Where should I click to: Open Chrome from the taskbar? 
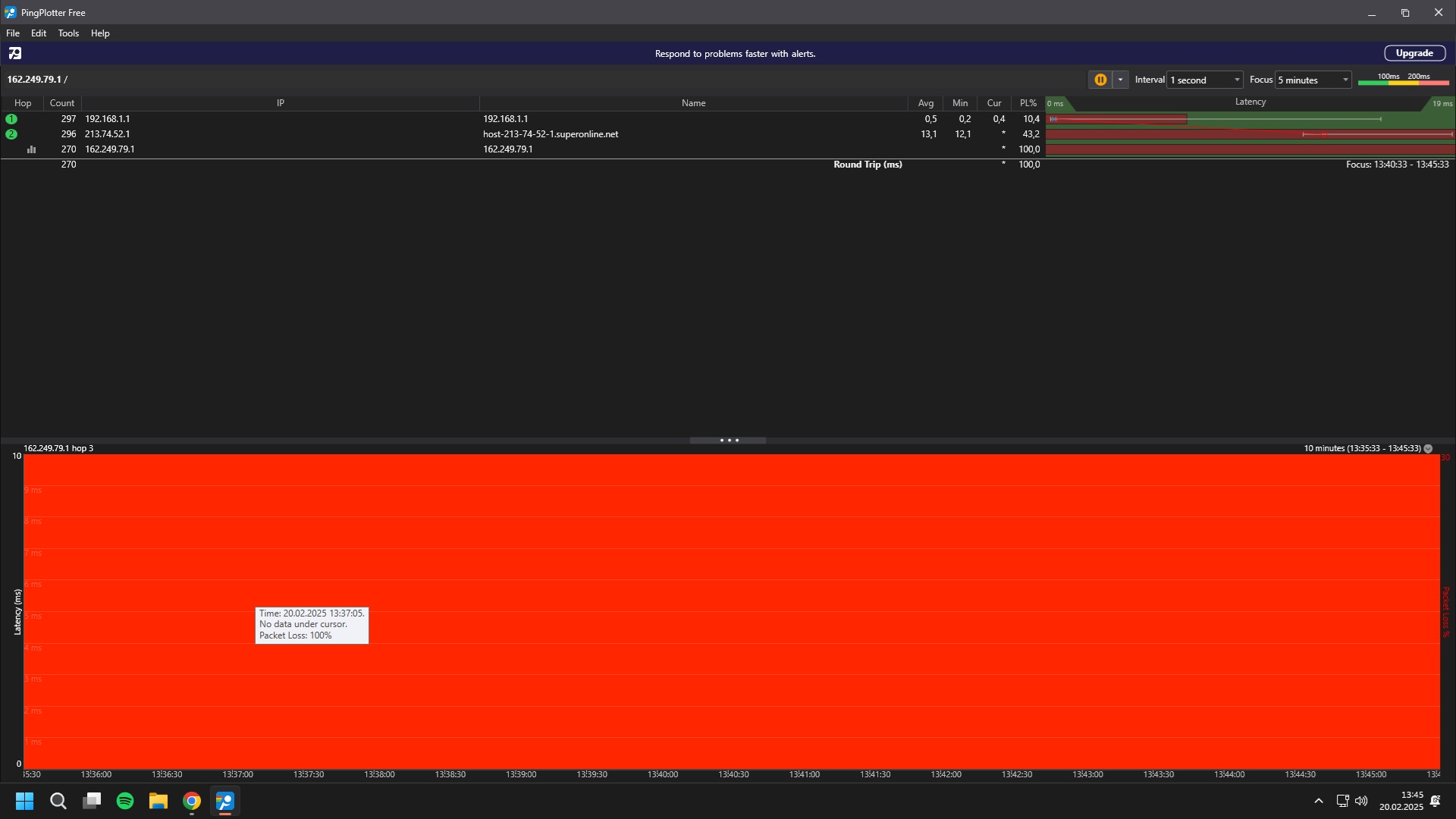tap(192, 801)
